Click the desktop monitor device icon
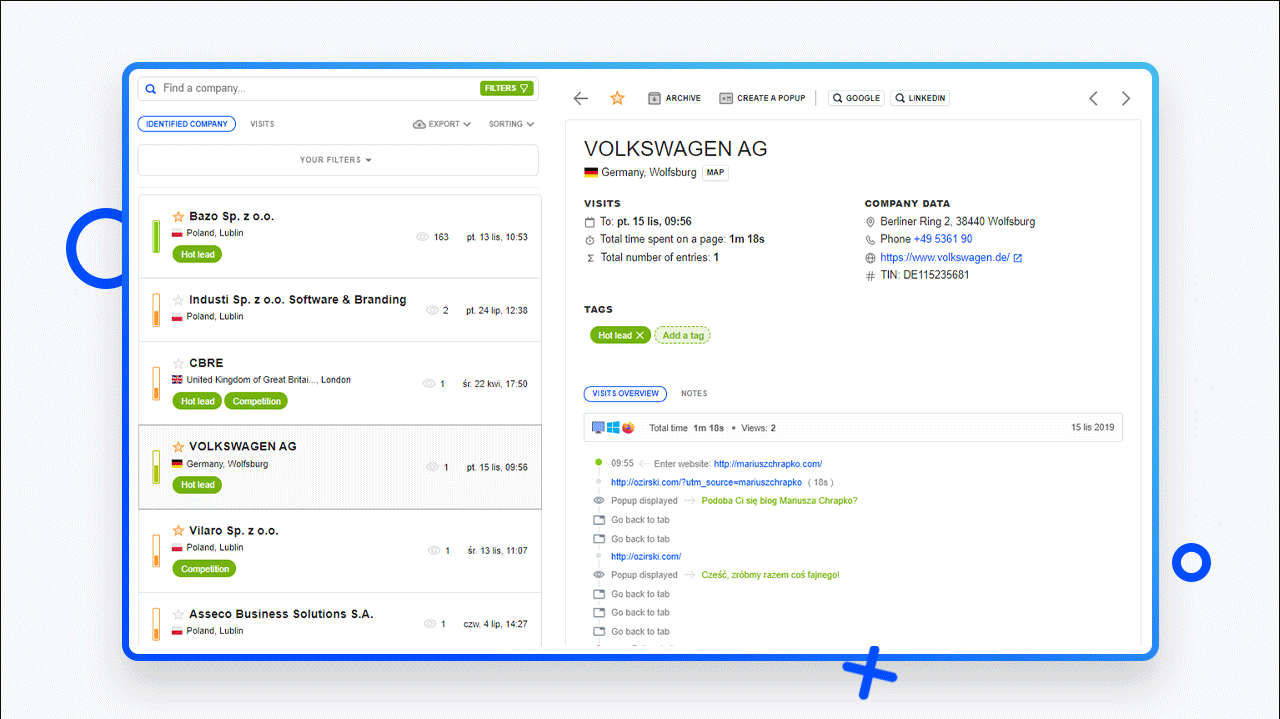The width and height of the screenshot is (1280, 719). (x=598, y=428)
